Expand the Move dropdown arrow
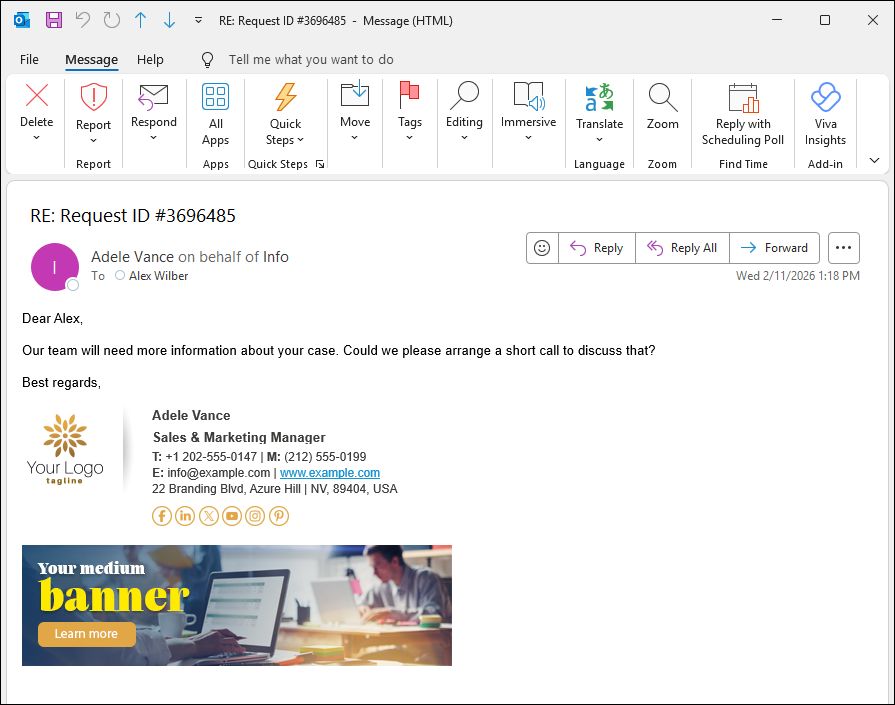 pos(355,138)
